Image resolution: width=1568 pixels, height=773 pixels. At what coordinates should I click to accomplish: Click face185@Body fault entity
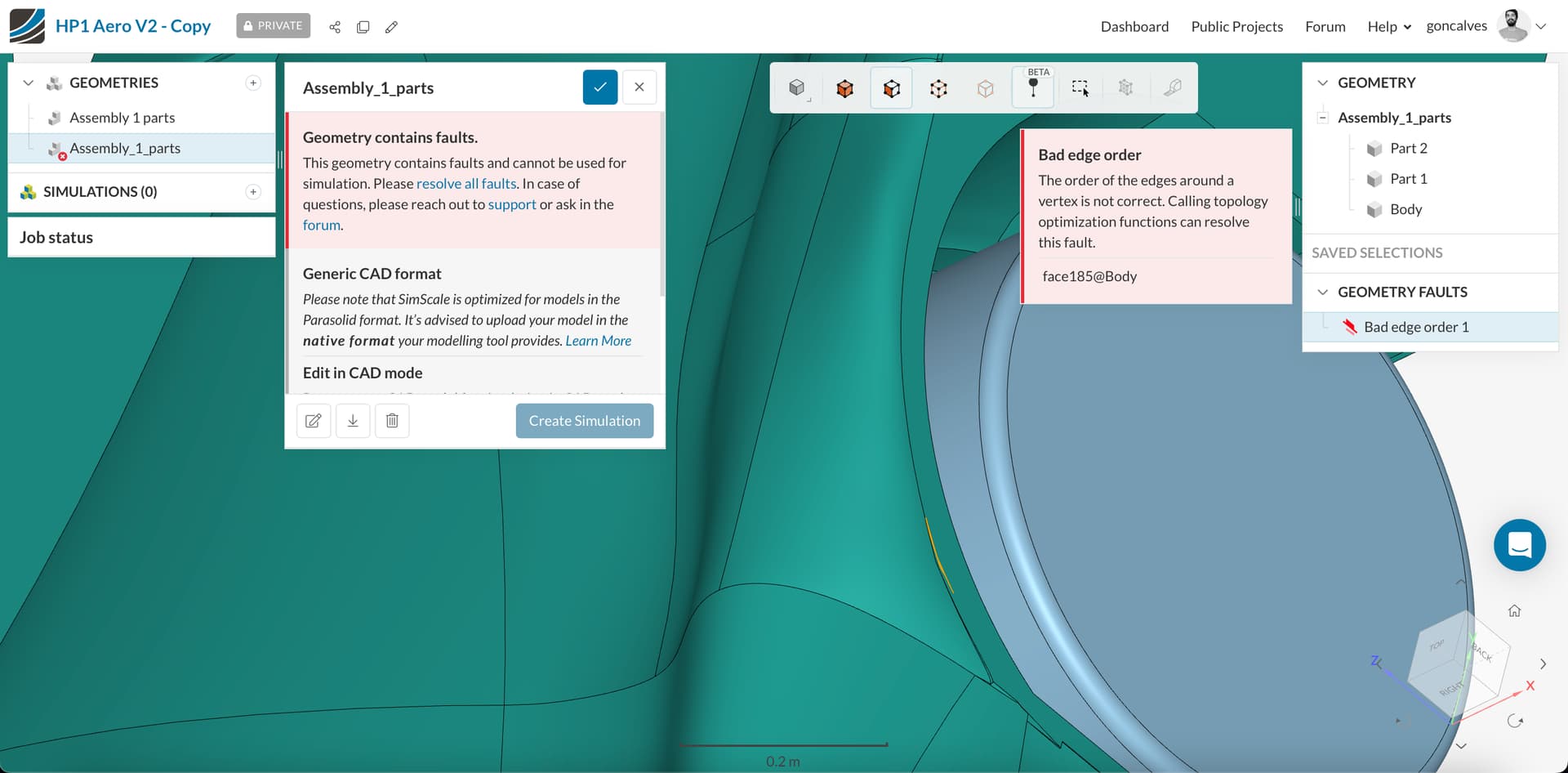click(1089, 276)
